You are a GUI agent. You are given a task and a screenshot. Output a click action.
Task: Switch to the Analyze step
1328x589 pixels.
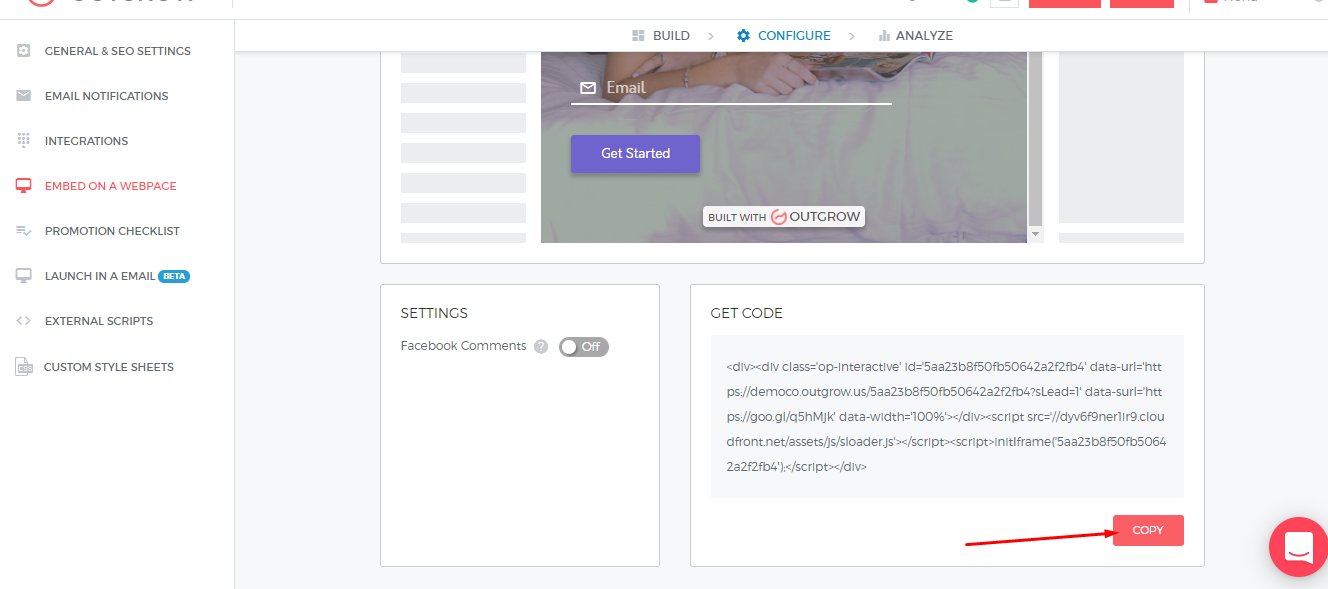pos(915,35)
